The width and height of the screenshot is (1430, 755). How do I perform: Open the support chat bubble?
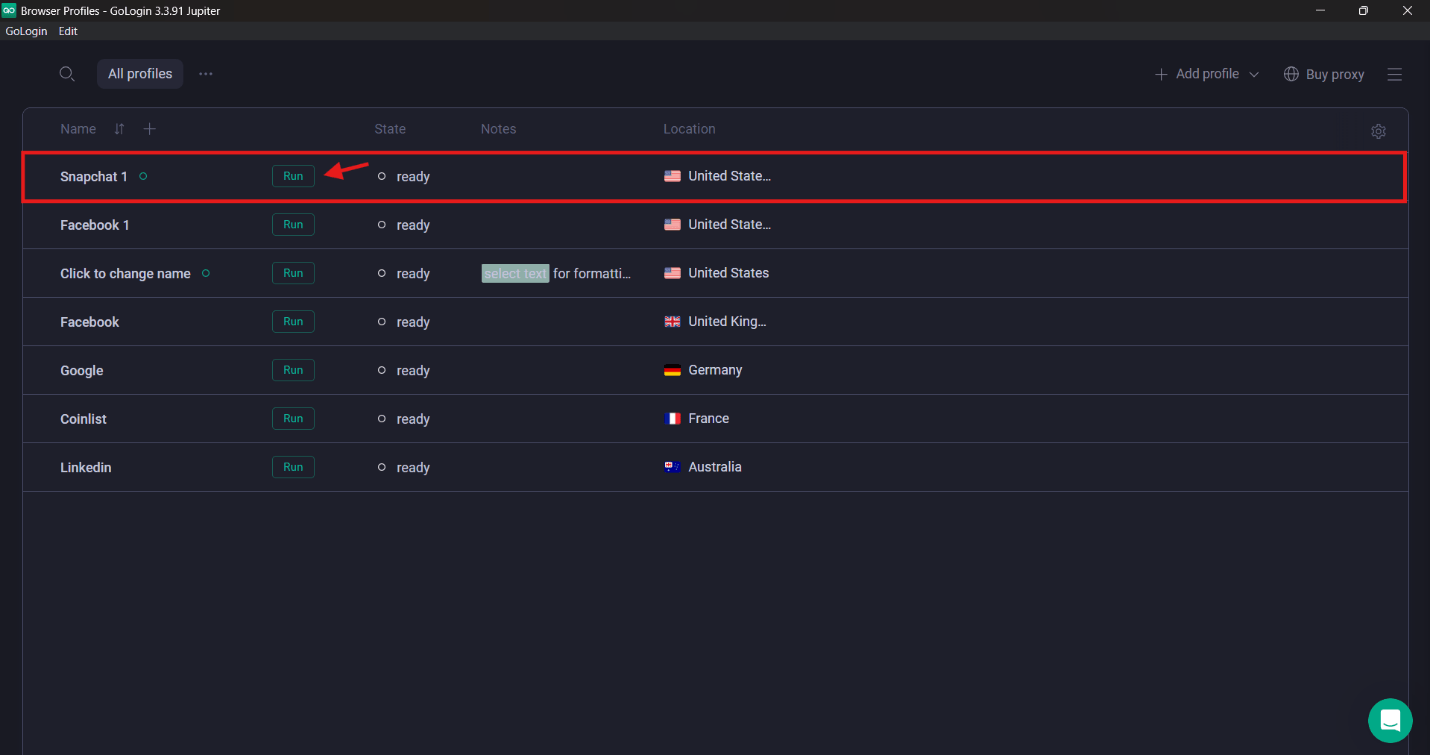point(1390,720)
